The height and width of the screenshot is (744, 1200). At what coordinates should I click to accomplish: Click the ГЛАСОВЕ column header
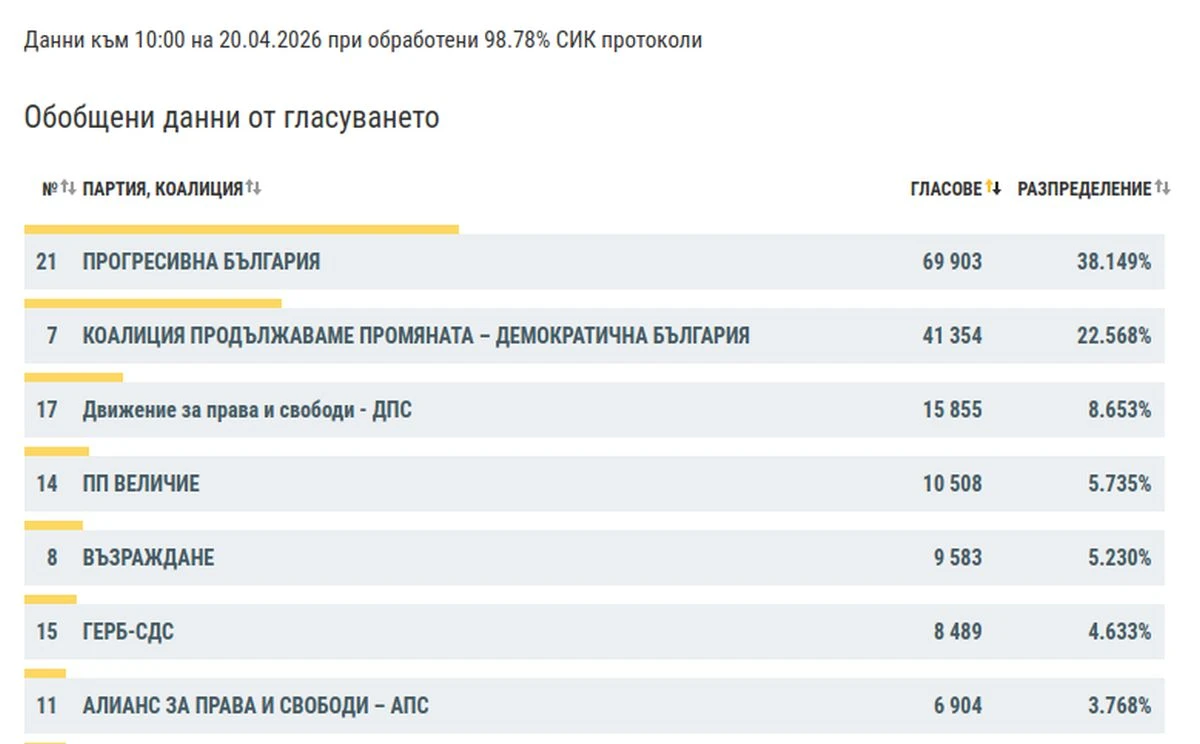[x=946, y=189]
